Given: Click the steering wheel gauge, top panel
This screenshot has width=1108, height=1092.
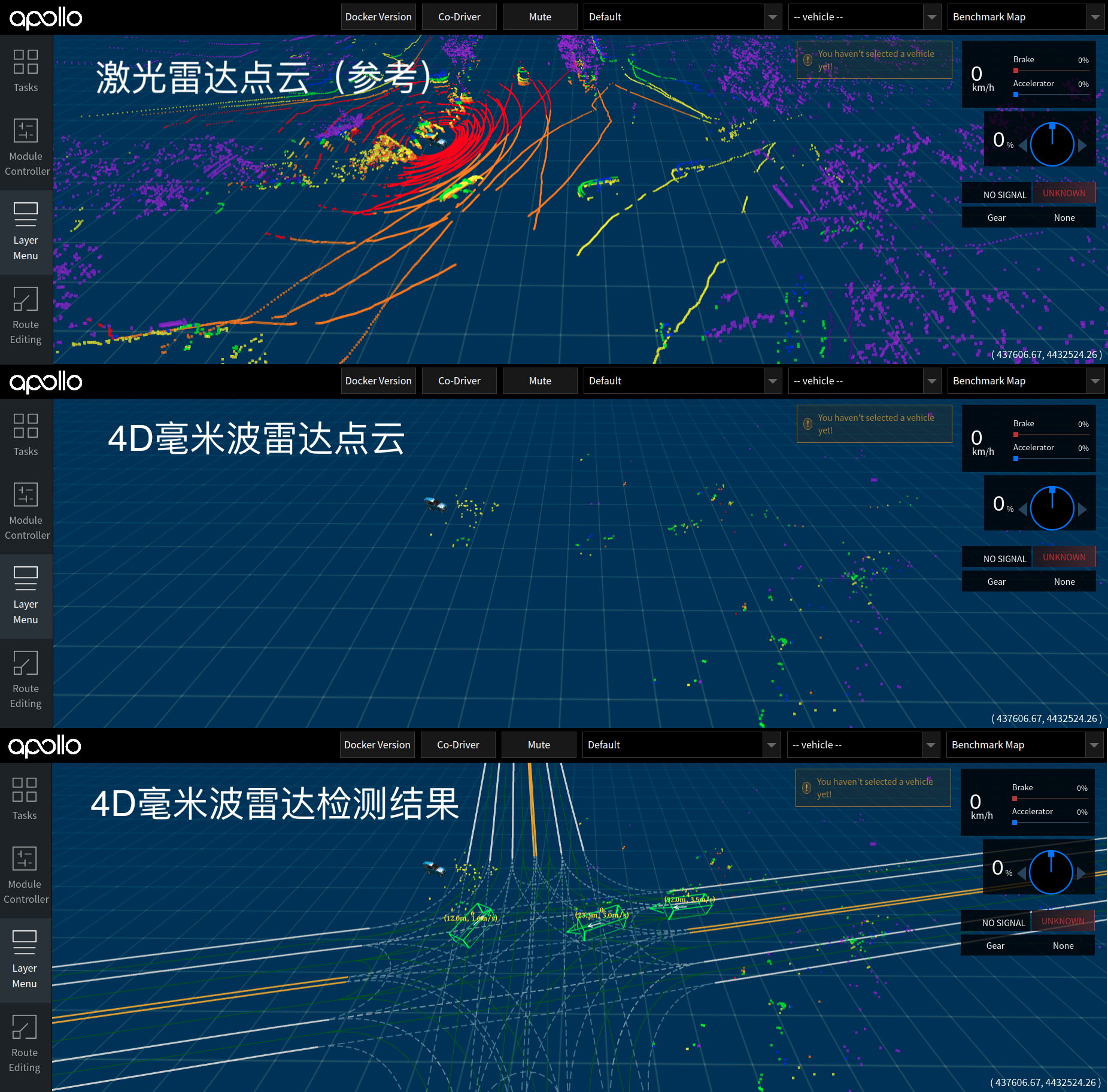Looking at the screenshot, I should (1052, 144).
